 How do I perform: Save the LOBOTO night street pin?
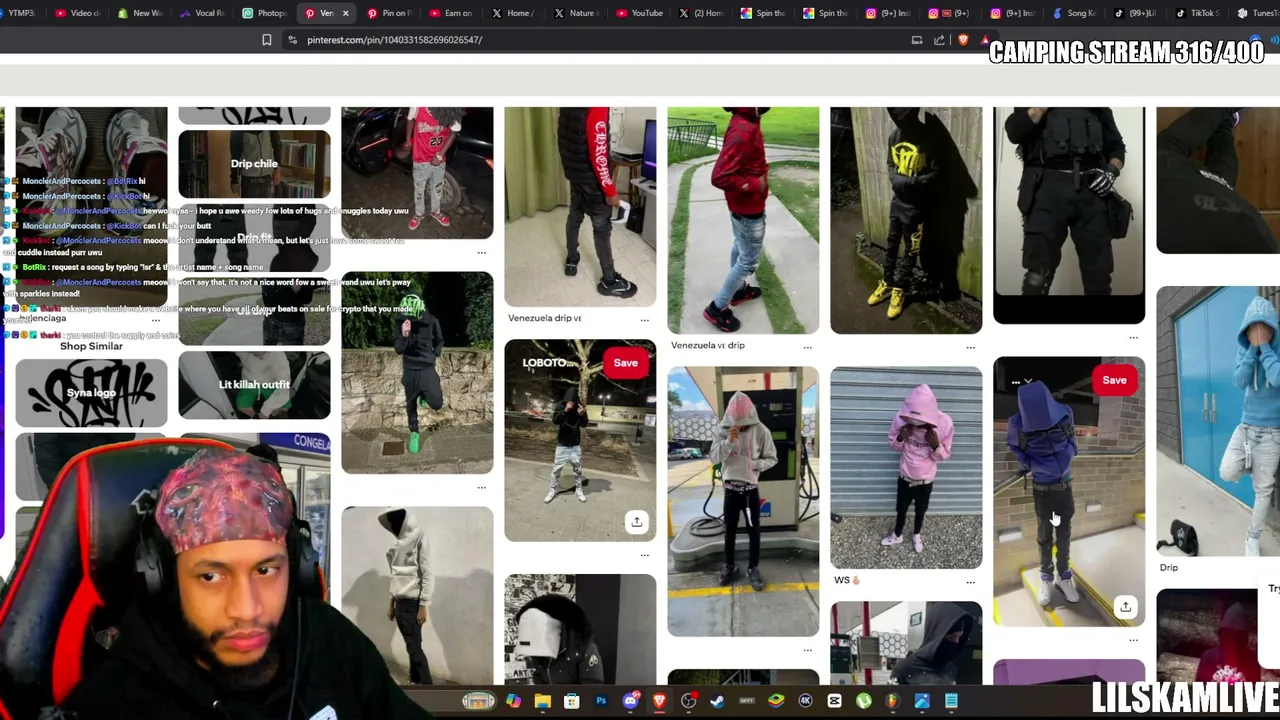click(625, 363)
